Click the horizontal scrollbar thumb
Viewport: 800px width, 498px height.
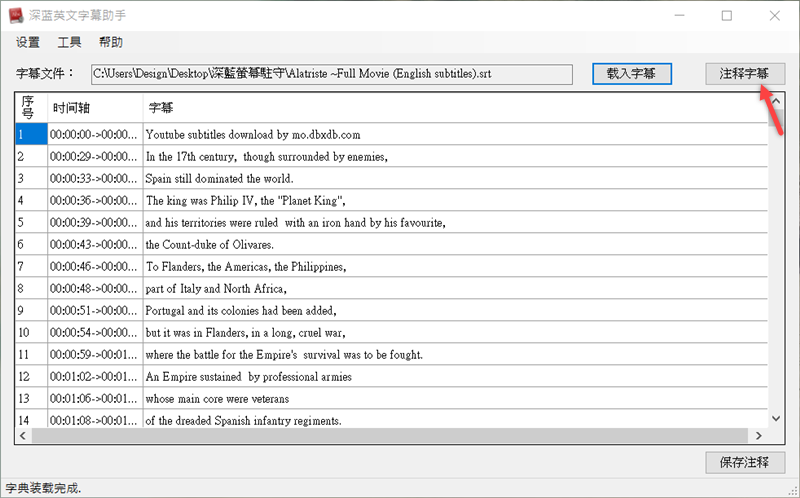(x=390, y=436)
